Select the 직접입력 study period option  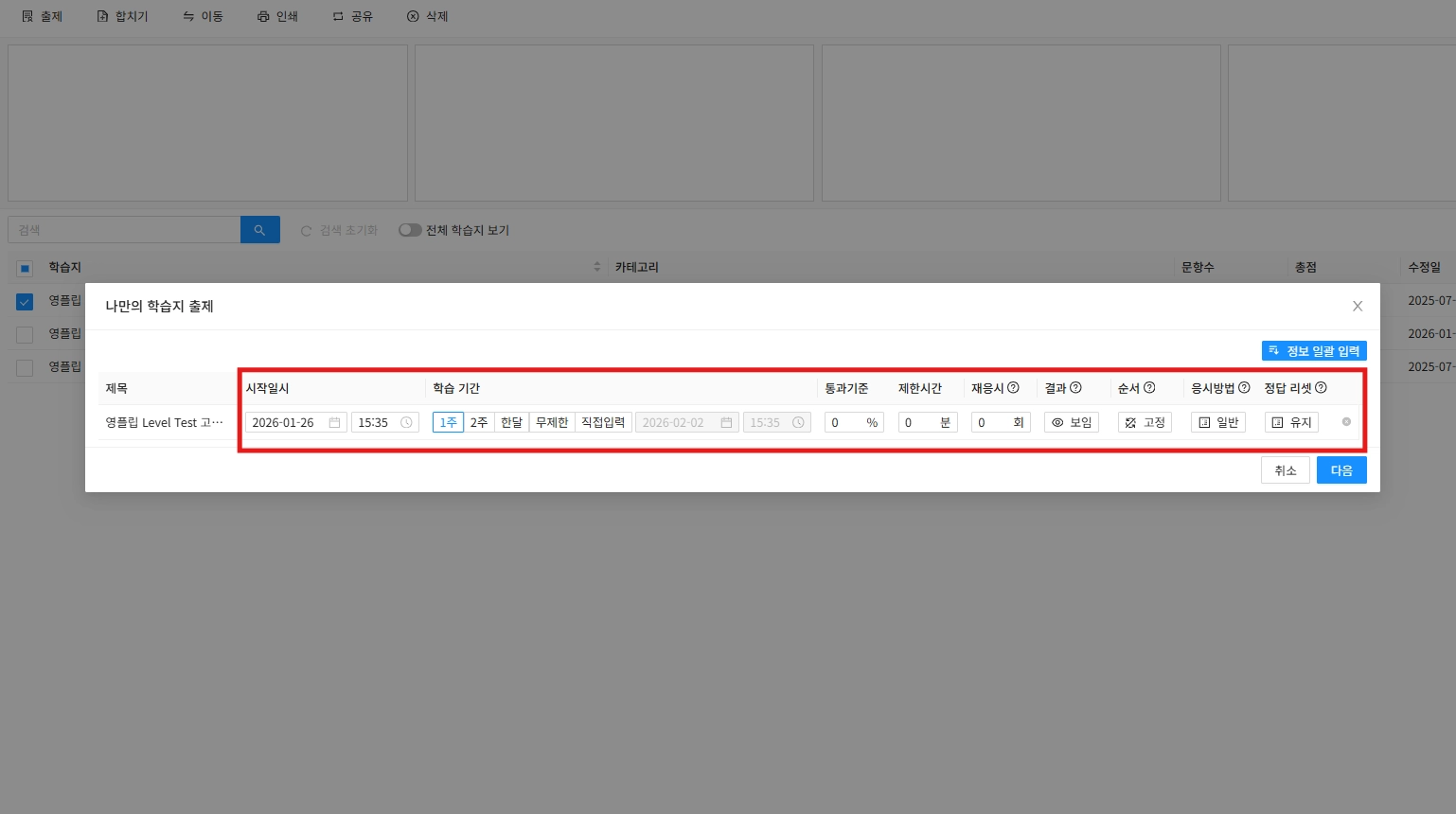click(x=603, y=423)
